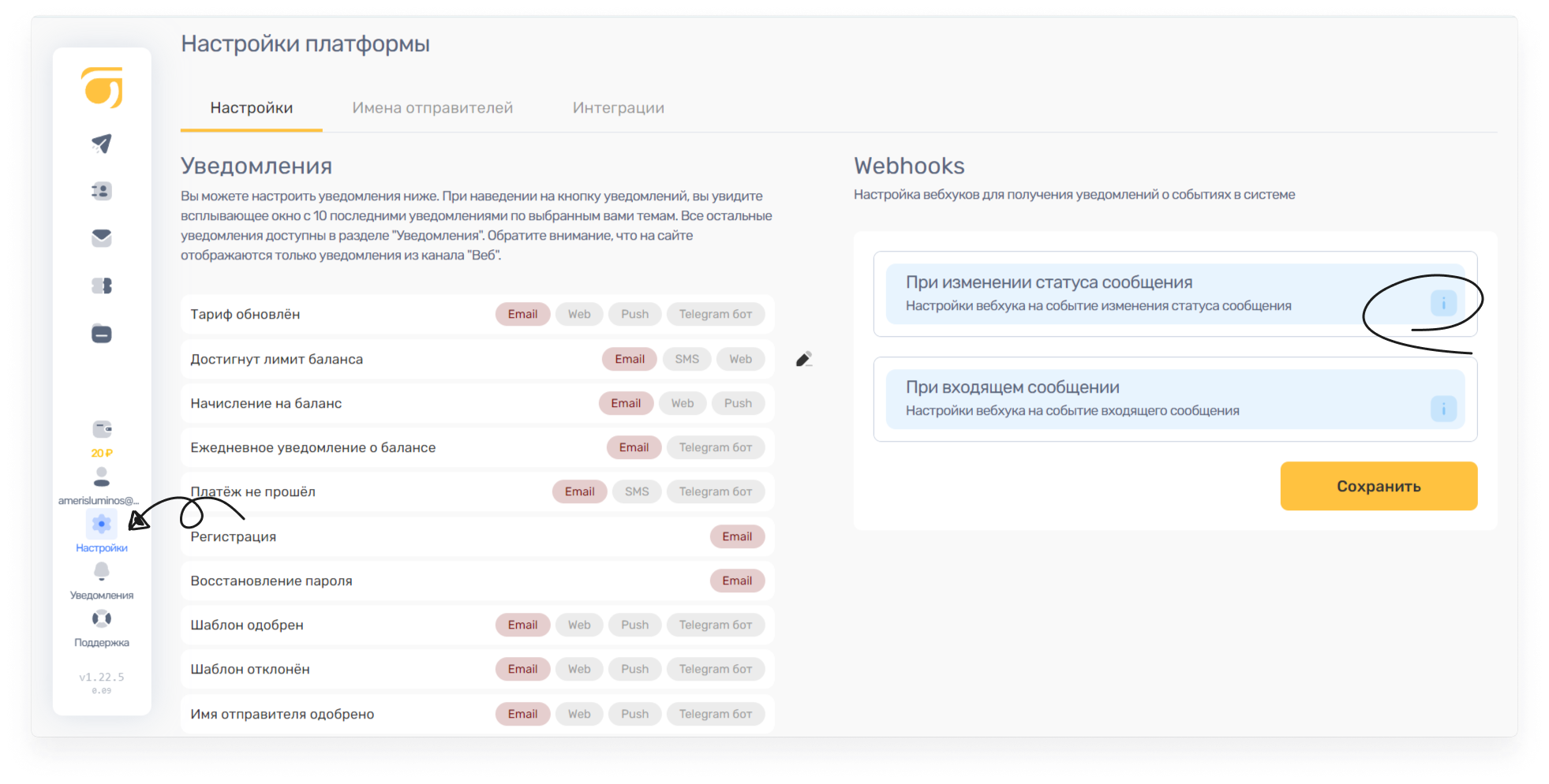1549x784 pixels.
Task: Toggle Email for Шаблон одобрен
Action: click(x=522, y=625)
